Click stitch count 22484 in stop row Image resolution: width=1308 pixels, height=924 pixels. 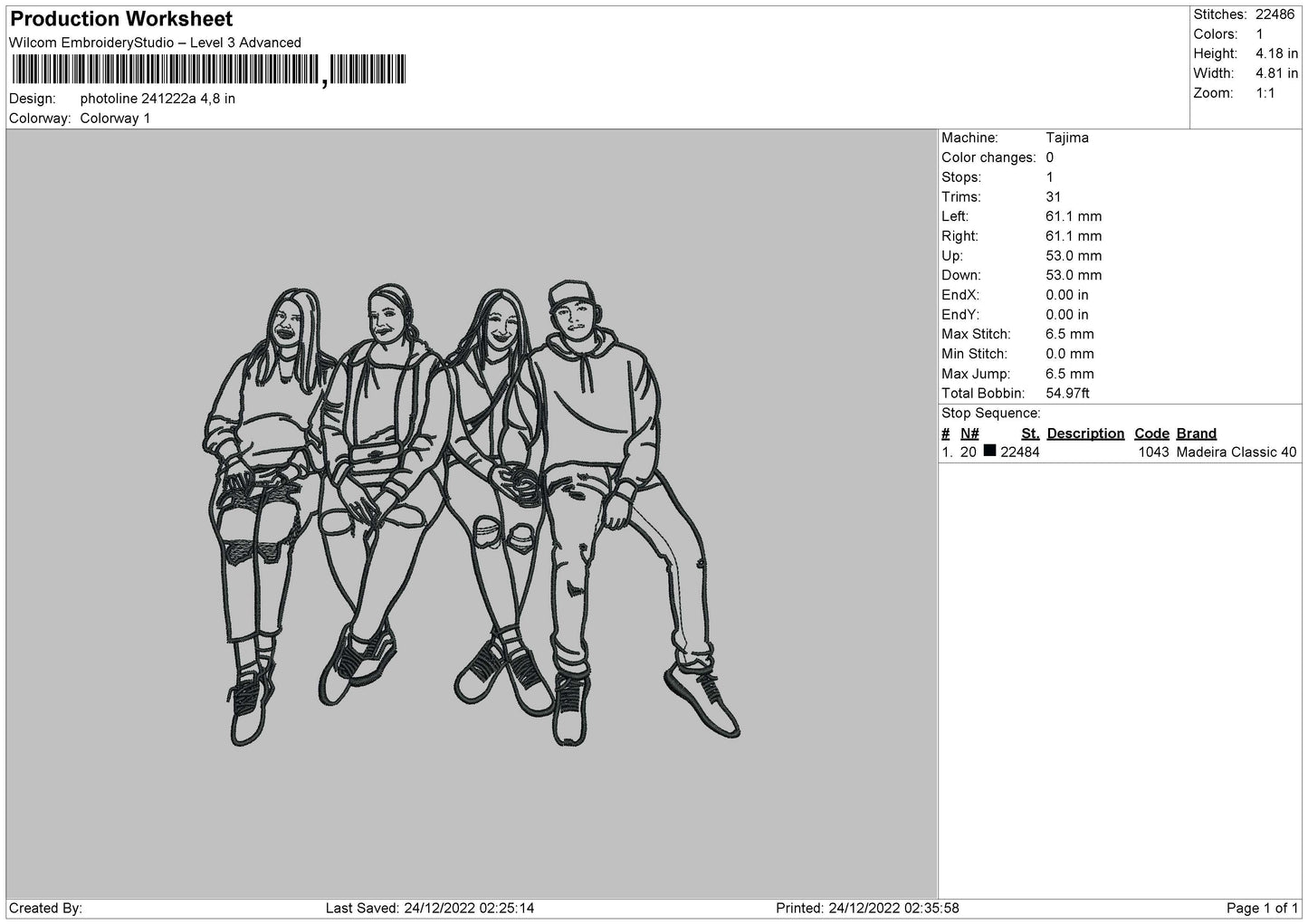(x=1020, y=452)
